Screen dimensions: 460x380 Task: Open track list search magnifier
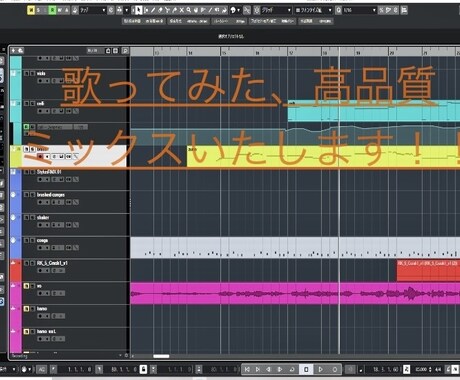point(125,51)
